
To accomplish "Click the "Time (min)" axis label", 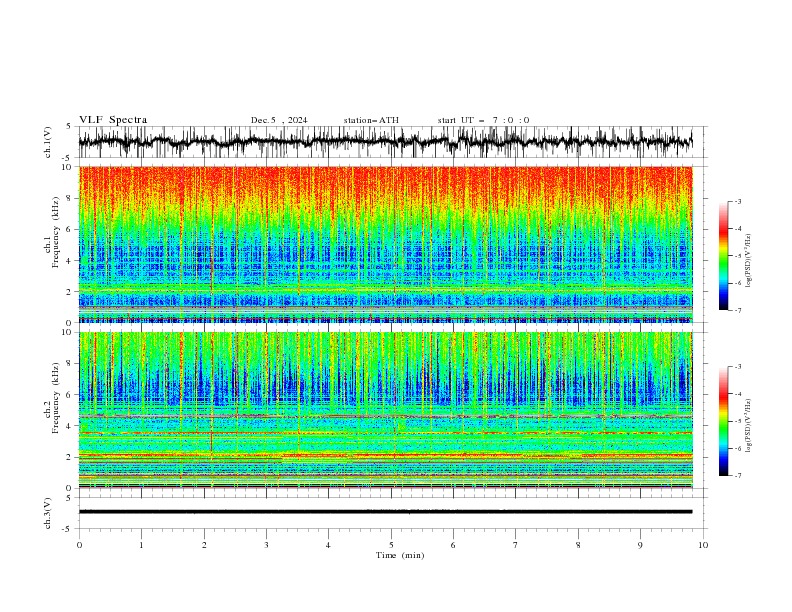I will click(x=400, y=555).
